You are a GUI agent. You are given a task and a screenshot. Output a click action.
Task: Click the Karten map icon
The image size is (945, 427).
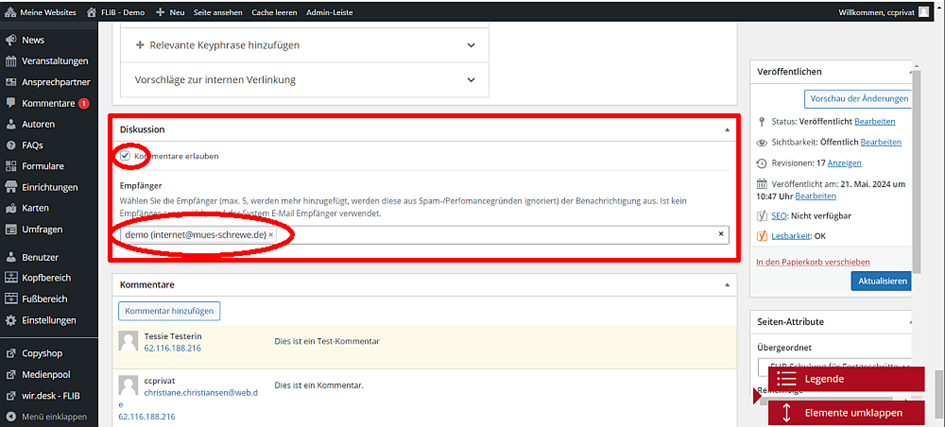11,208
